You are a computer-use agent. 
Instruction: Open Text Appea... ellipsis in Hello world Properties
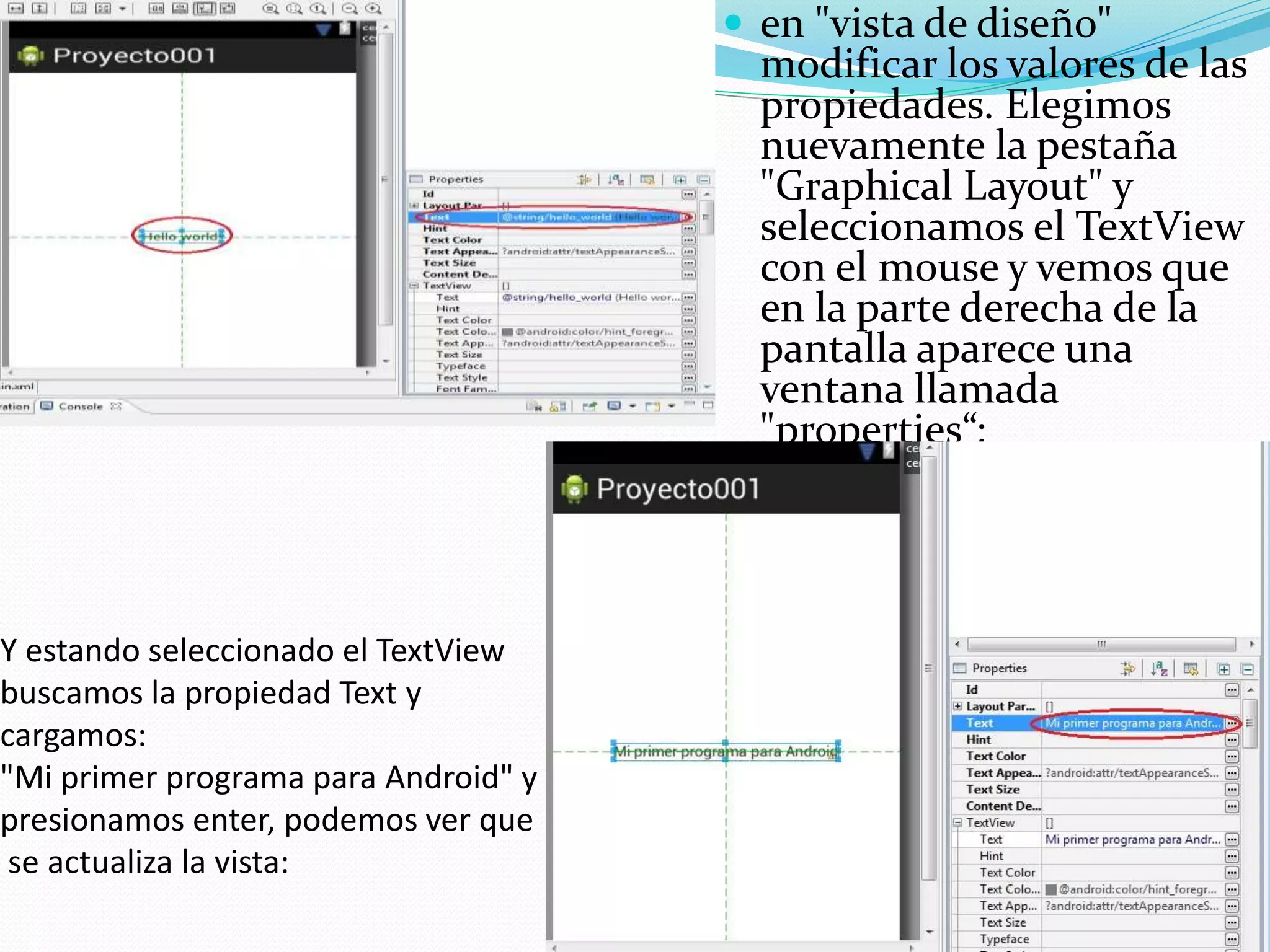point(688,251)
